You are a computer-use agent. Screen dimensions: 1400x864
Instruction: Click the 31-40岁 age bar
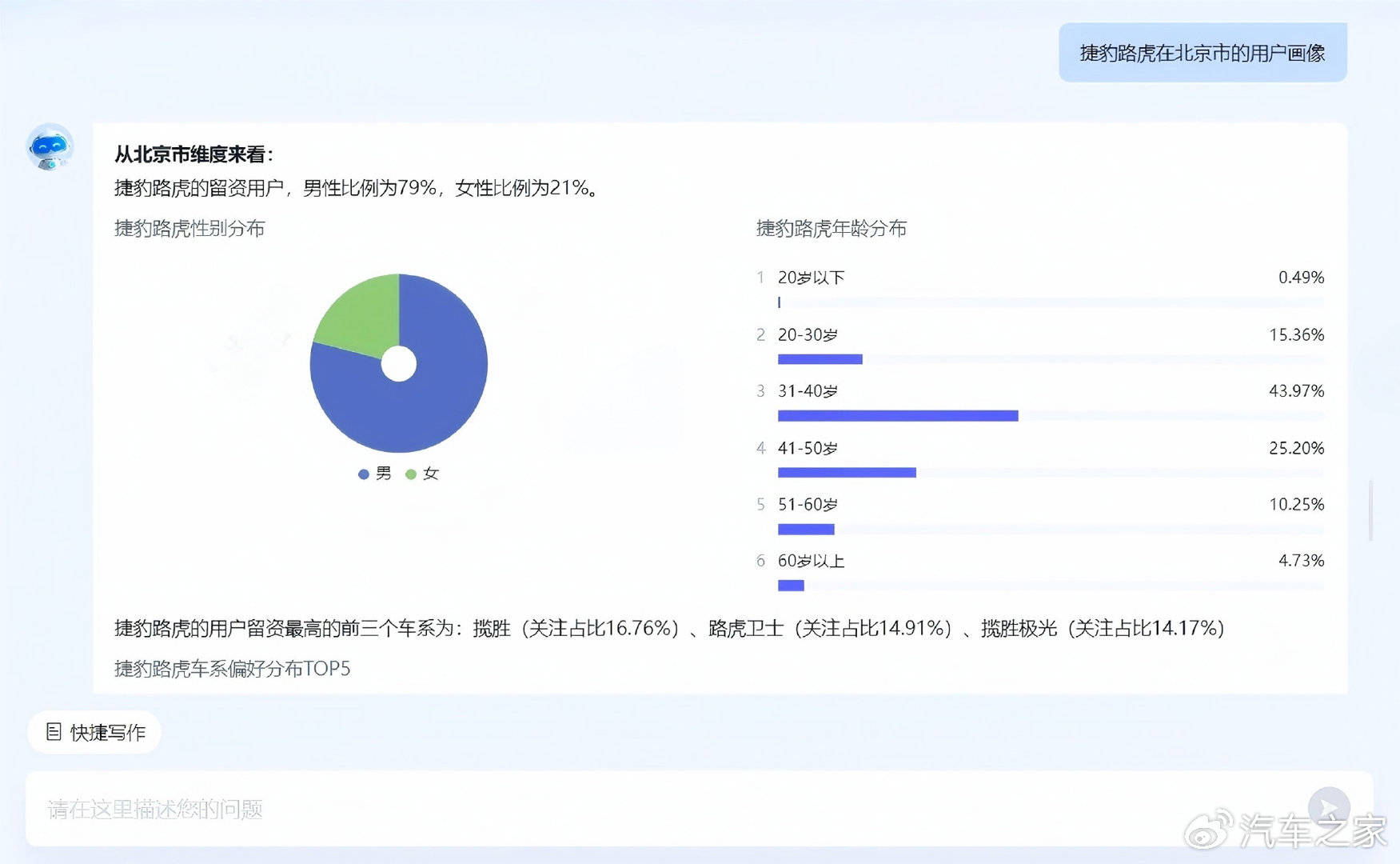pyautogui.click(x=898, y=416)
